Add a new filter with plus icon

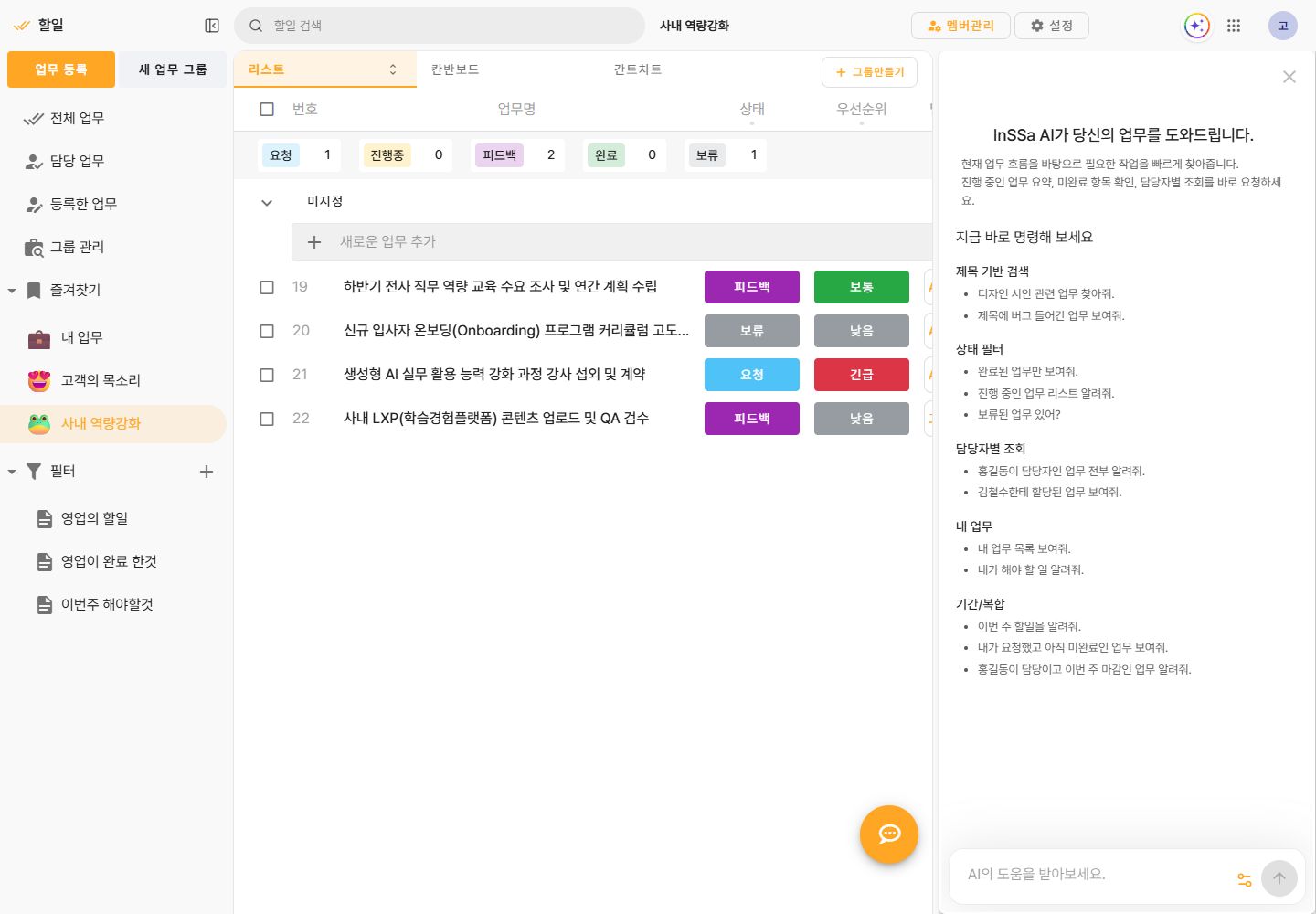point(207,472)
